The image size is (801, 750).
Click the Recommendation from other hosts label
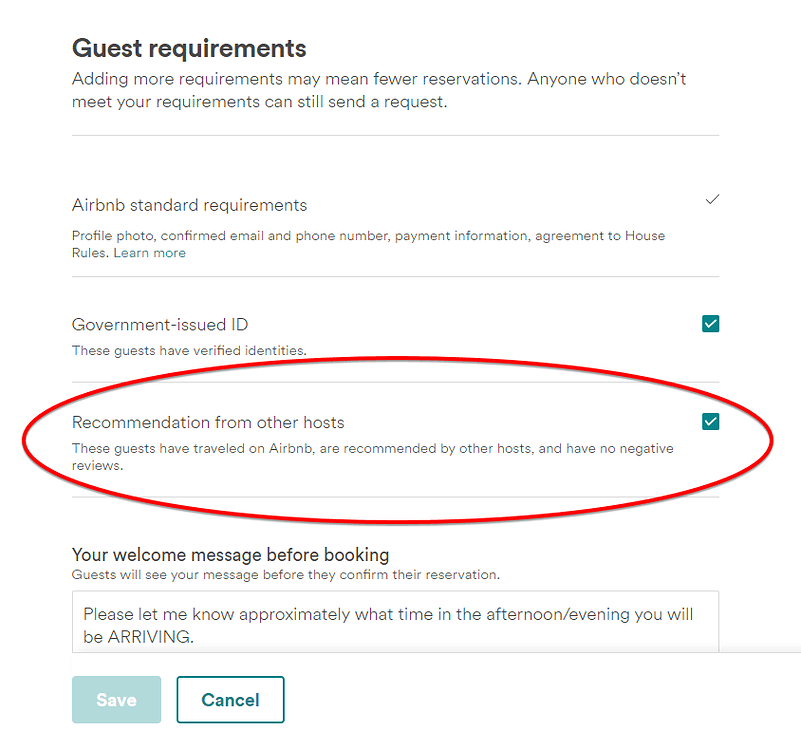(x=206, y=422)
